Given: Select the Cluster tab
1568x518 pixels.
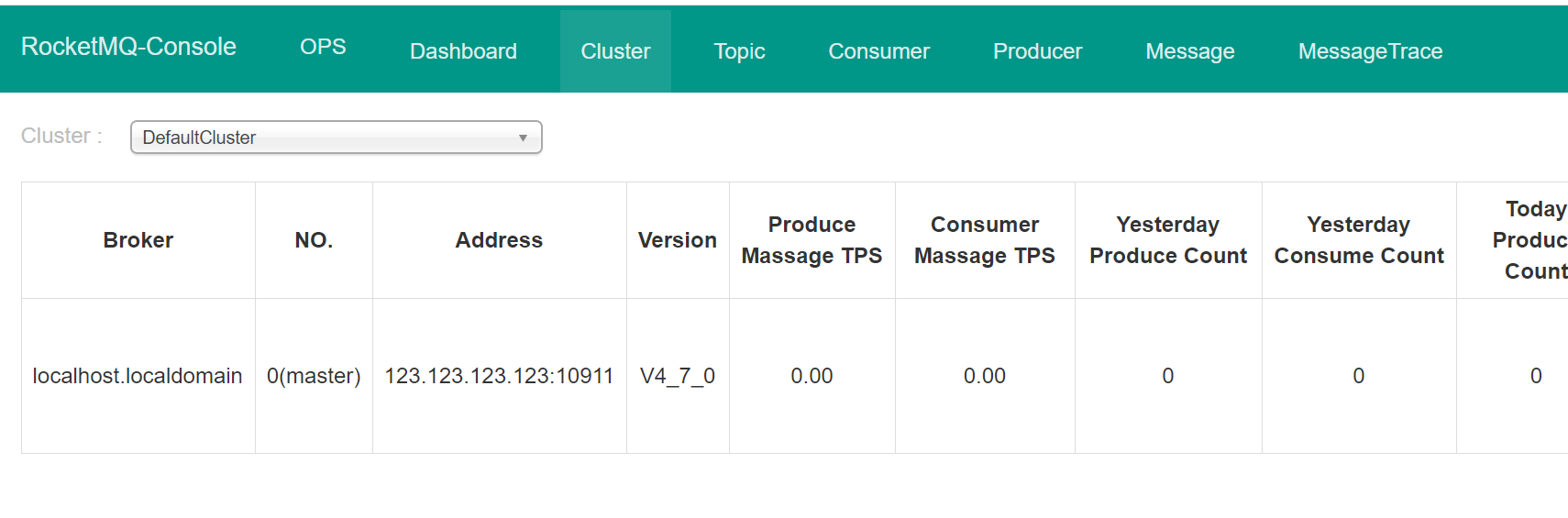Looking at the screenshot, I should click(x=615, y=51).
